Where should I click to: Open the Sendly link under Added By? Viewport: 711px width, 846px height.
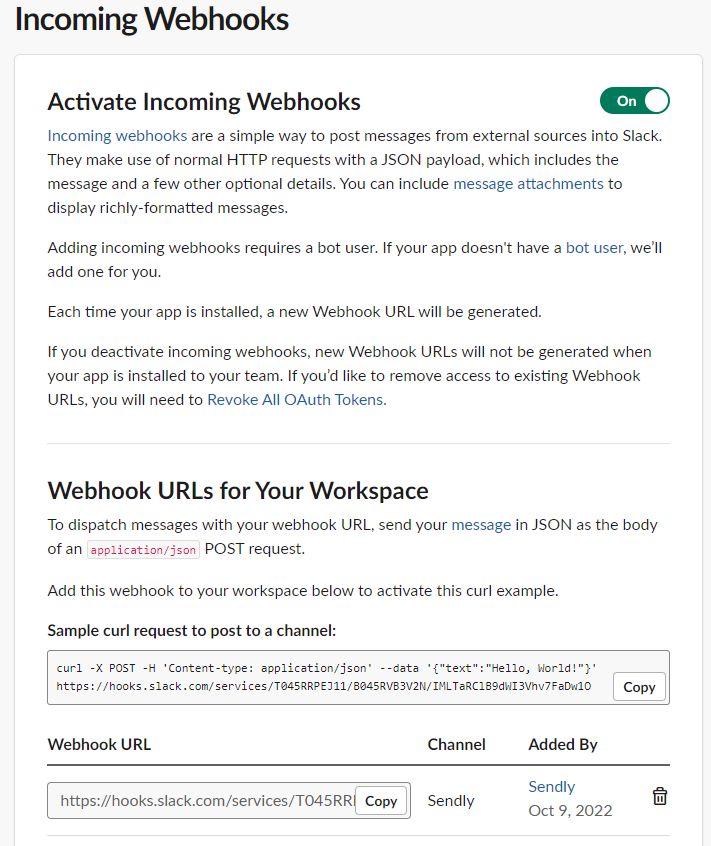tap(552, 786)
